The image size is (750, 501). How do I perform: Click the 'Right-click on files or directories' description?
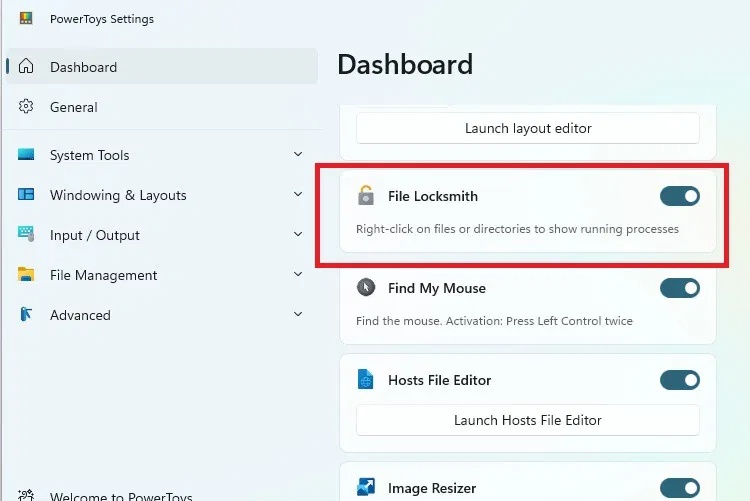[517, 229]
